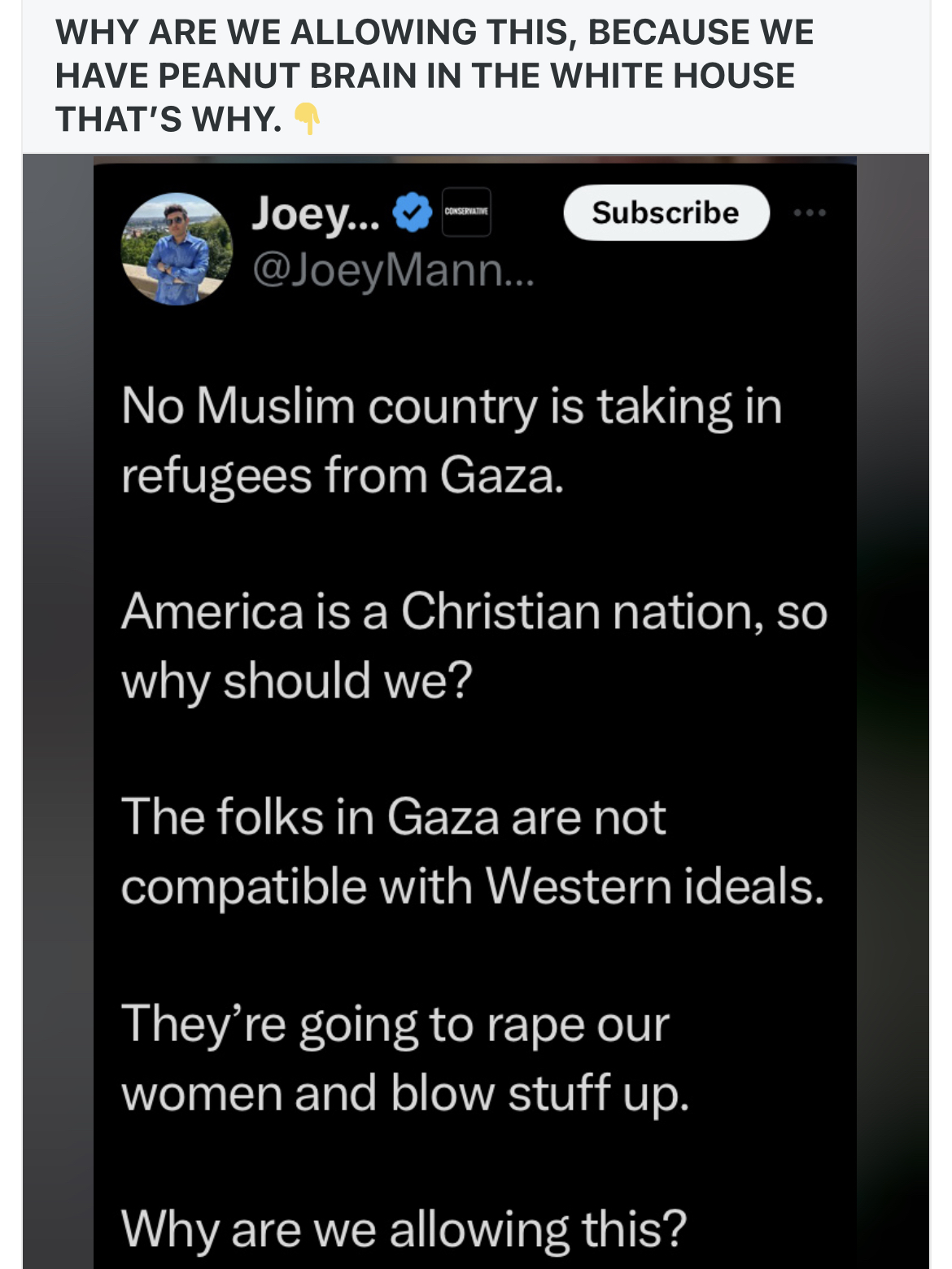Open the three-dot more options menu
Screen dimensions: 952x1269
(x=810, y=212)
